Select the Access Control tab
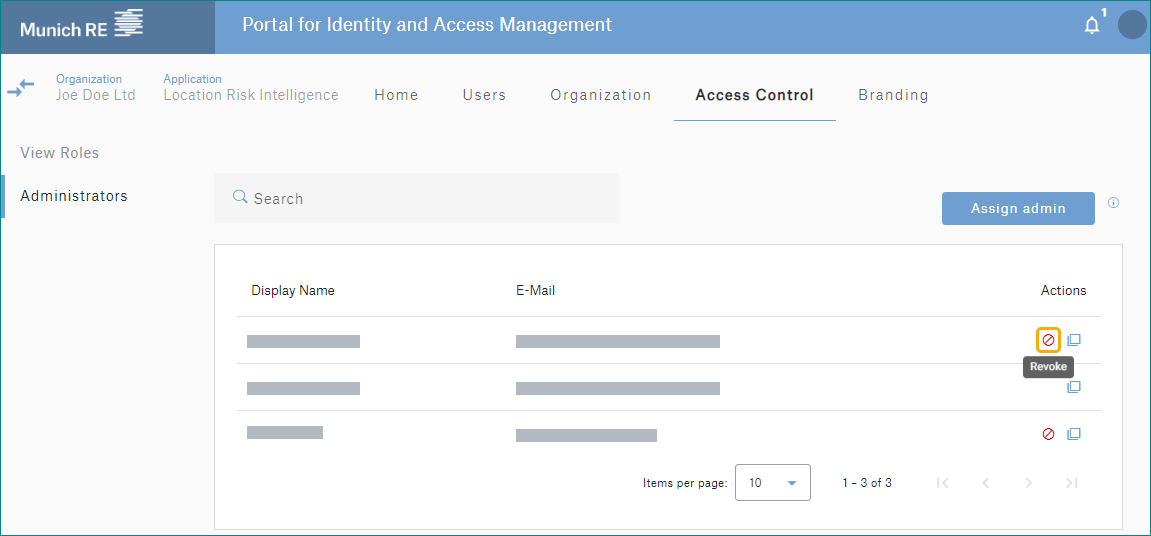 [755, 95]
